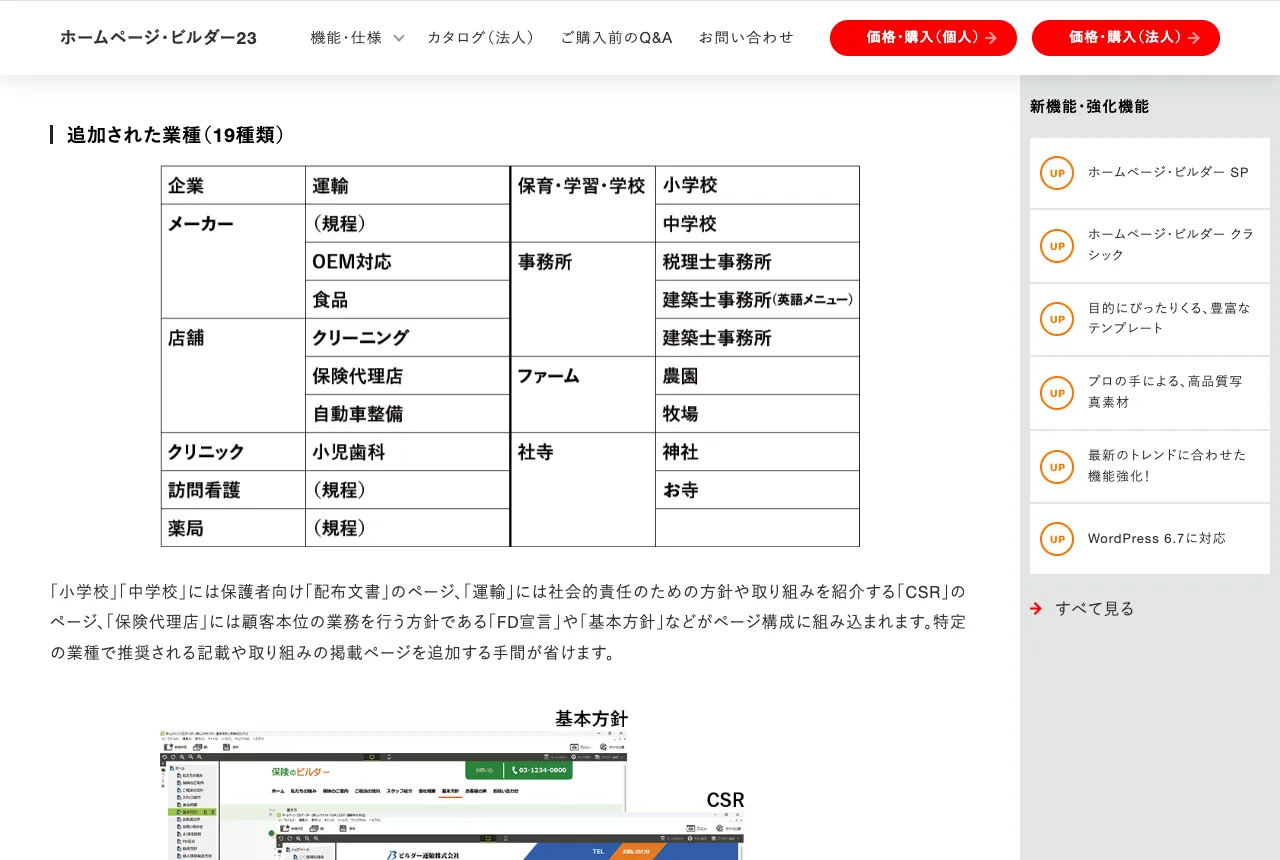Open the ホームページ・ビルダー SP link
Image resolution: width=1280 pixels, height=860 pixels.
1150,173
